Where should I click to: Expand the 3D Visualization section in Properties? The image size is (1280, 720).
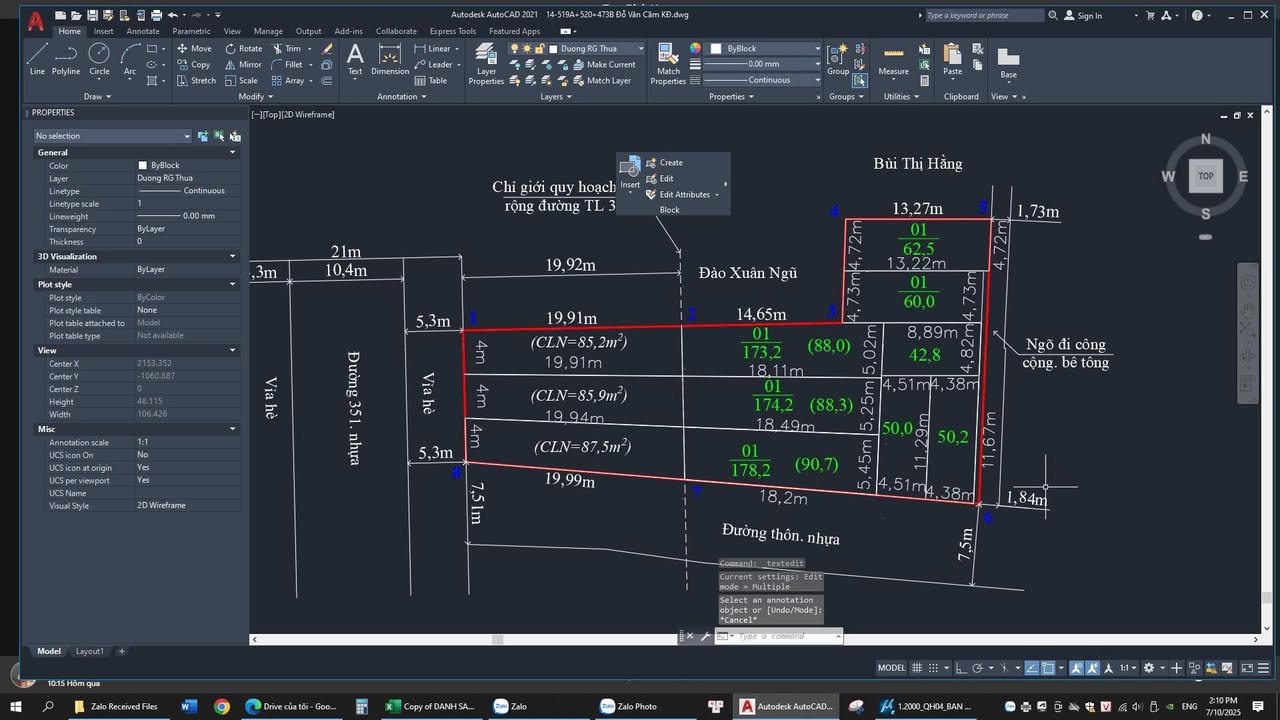coord(232,256)
